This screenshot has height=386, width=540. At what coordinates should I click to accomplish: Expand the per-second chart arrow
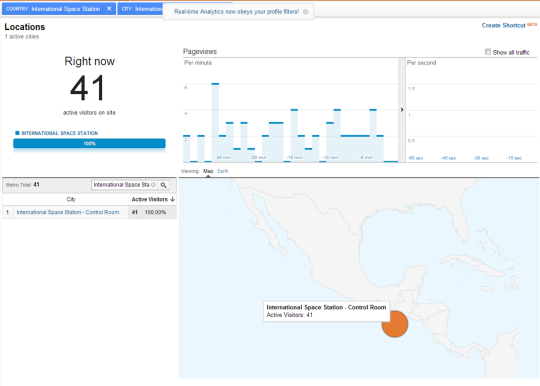402,109
